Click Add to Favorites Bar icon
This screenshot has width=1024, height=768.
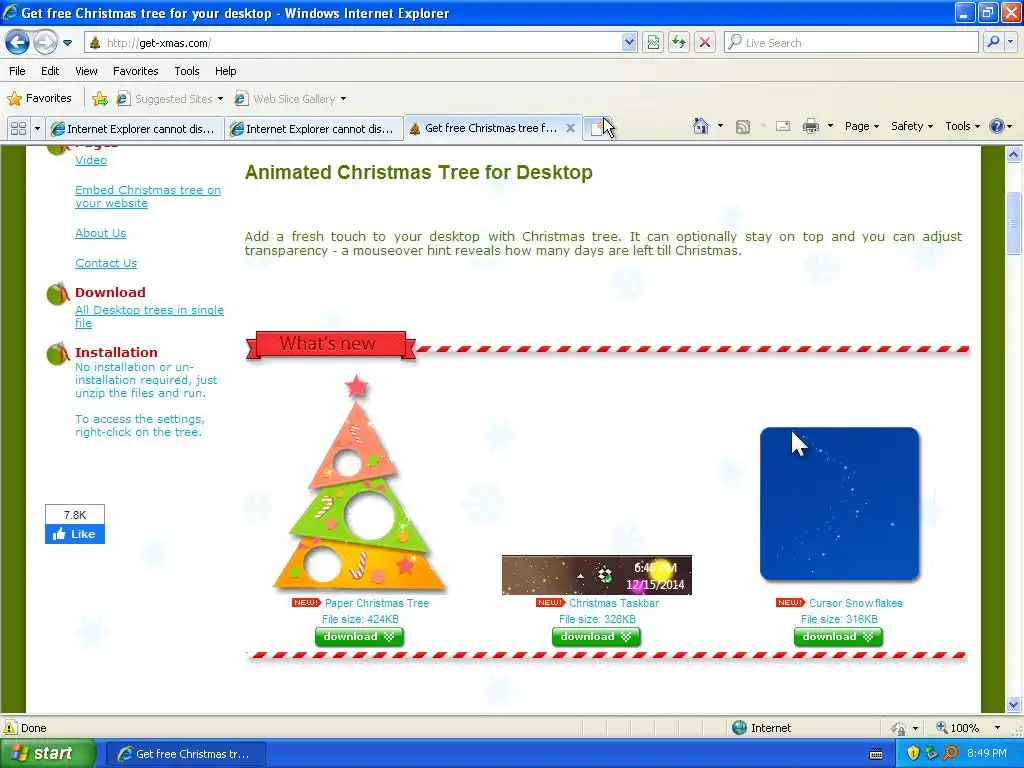[100, 99]
